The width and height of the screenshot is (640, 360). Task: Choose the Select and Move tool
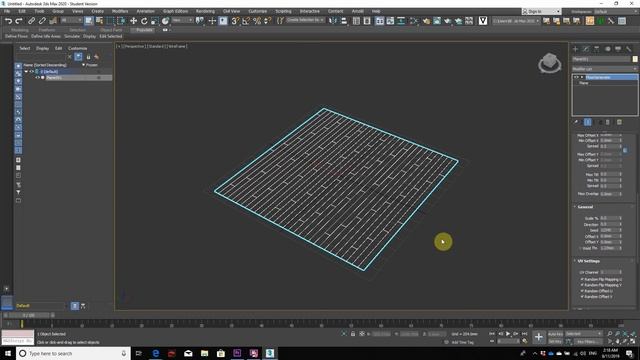[133, 21]
